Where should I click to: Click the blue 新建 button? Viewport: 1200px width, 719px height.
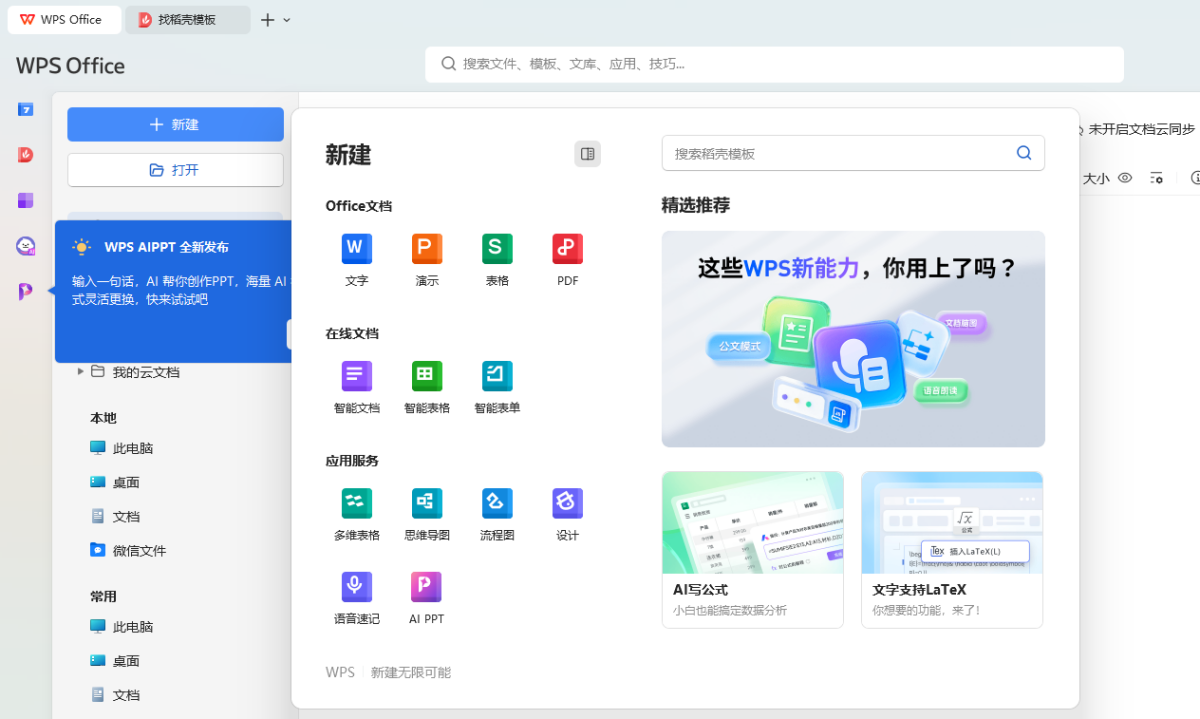pyautogui.click(x=175, y=124)
